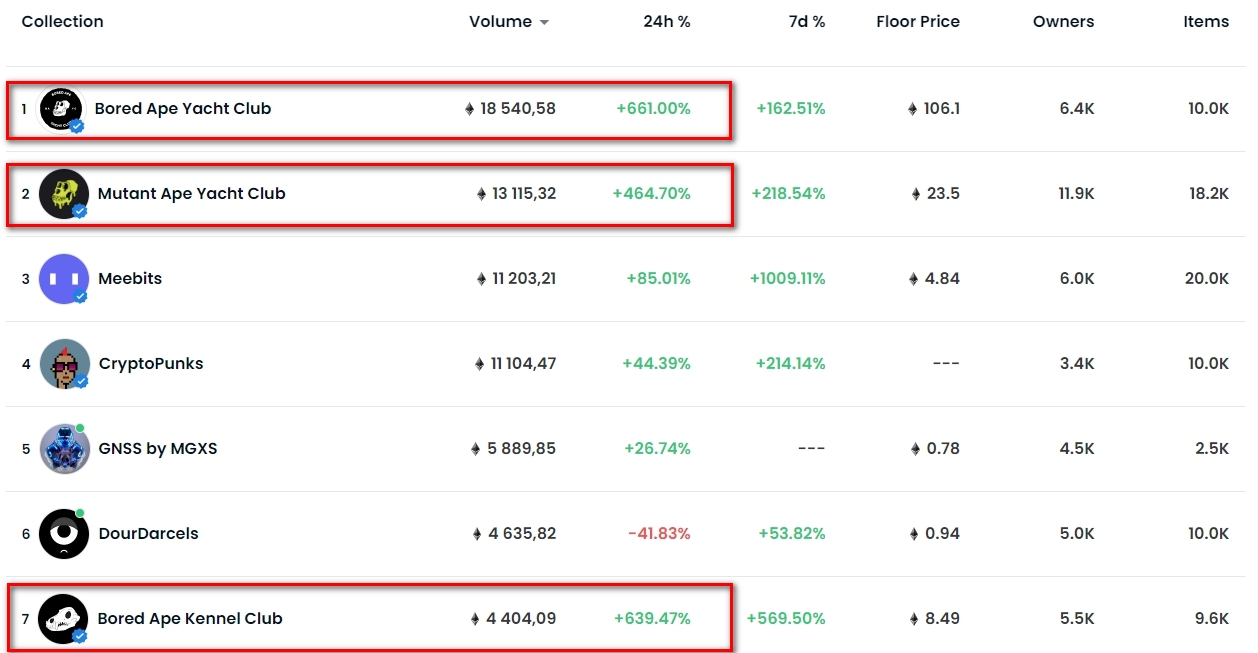
Task: Sort by the Owners column header
Action: [x=1064, y=21]
